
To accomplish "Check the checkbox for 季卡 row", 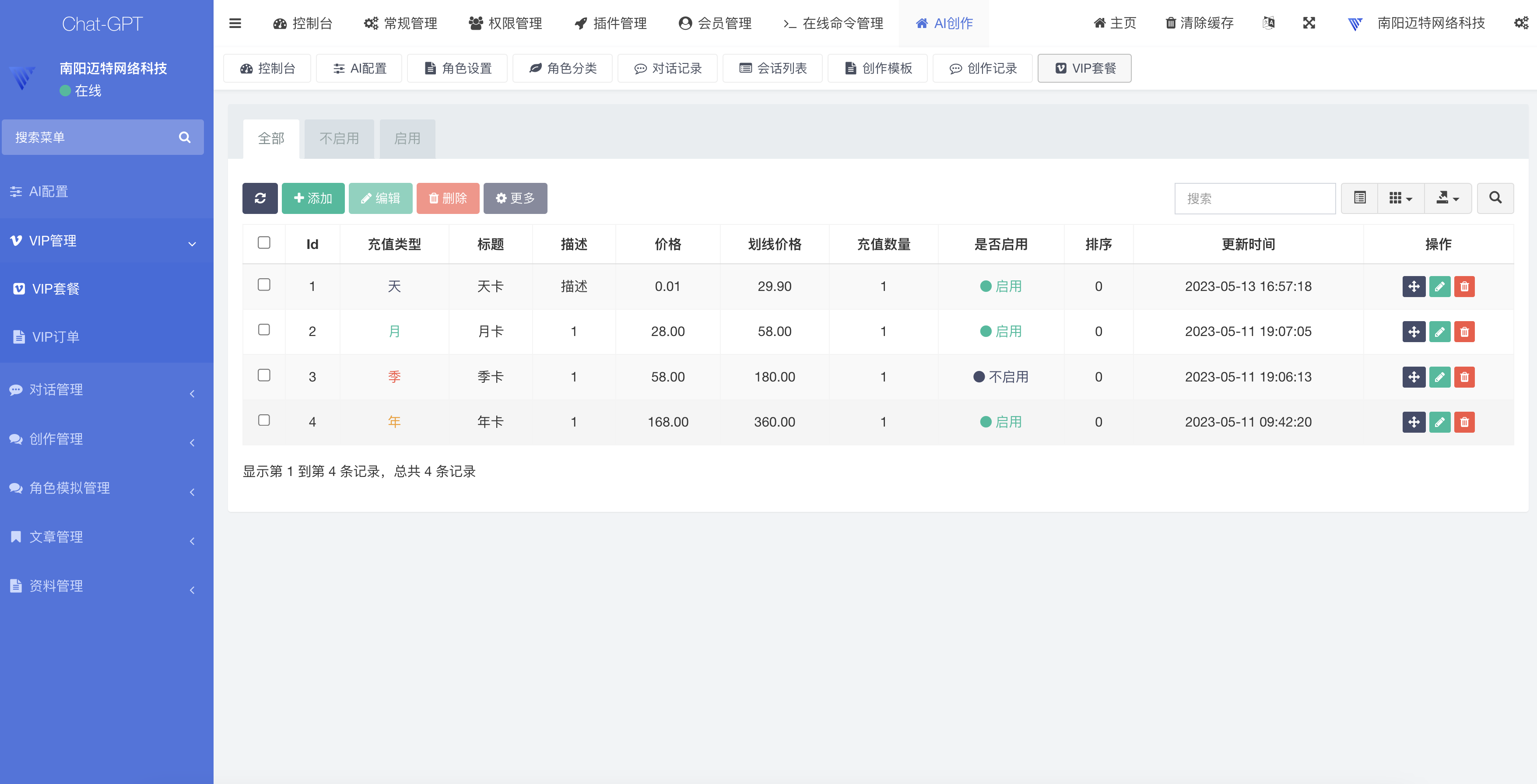I will [x=264, y=375].
